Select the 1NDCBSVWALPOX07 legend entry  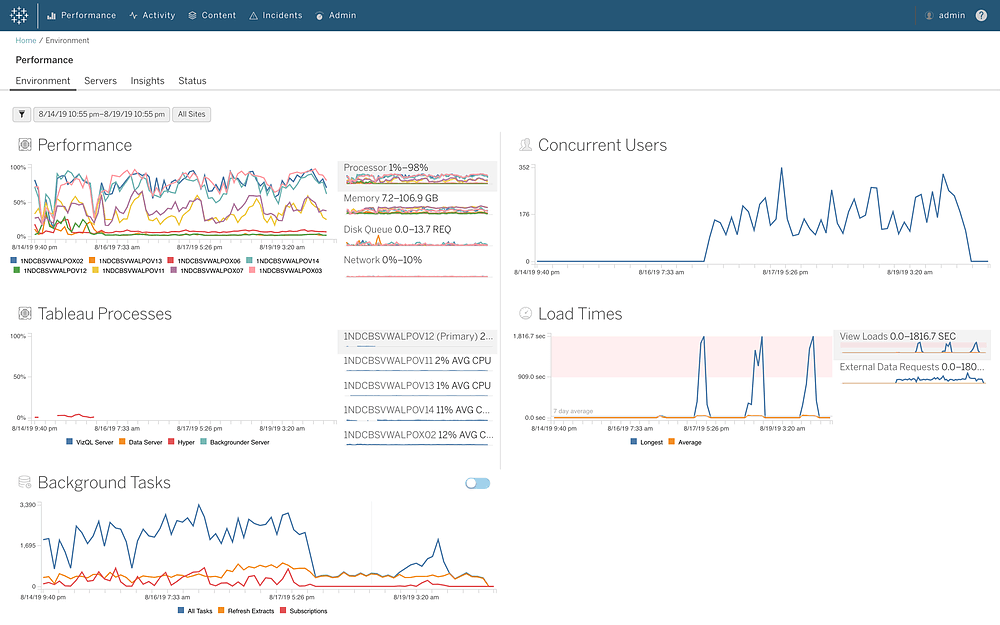coord(207,270)
